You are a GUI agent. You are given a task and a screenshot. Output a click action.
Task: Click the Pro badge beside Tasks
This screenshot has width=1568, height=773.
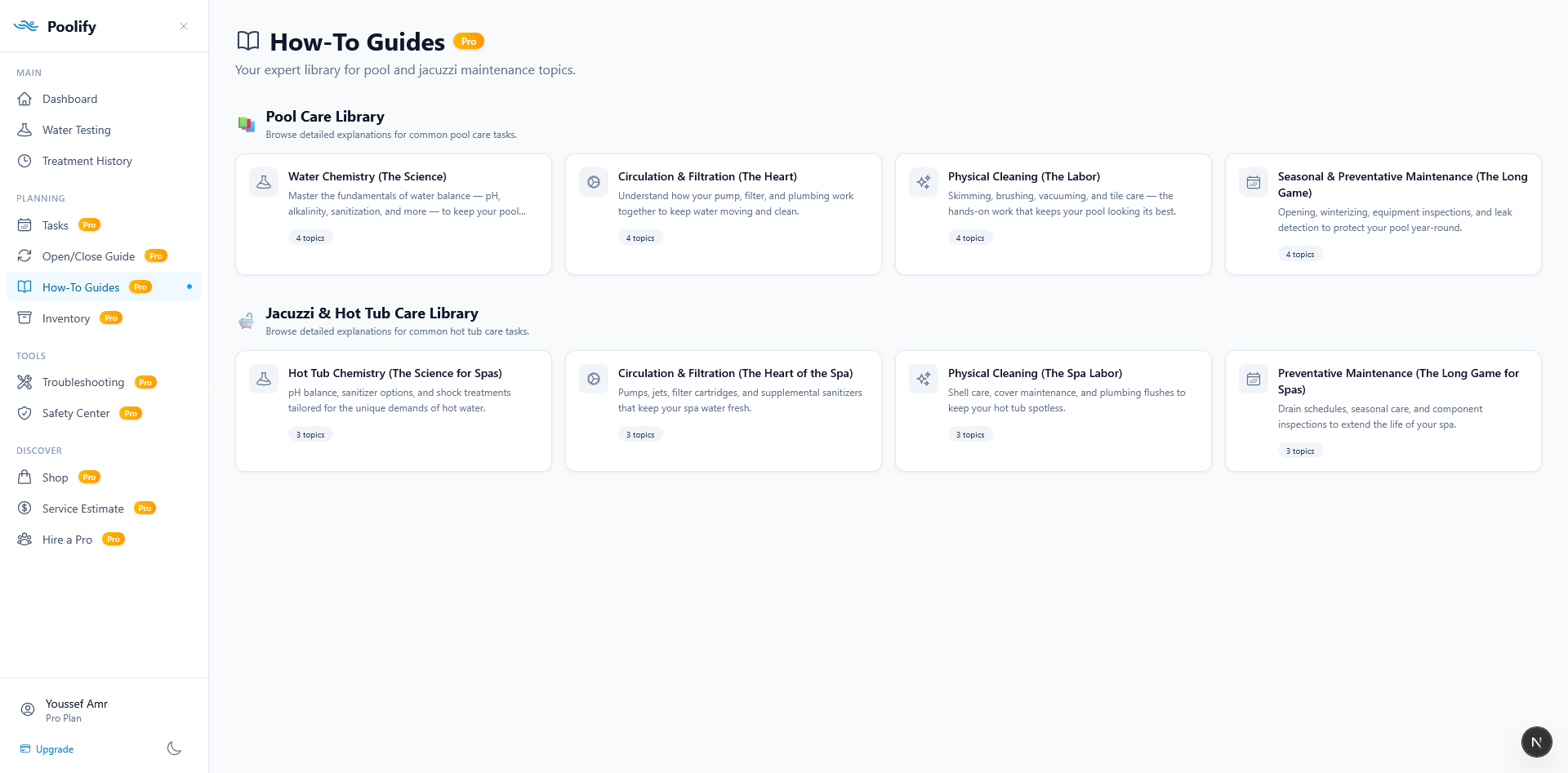(x=90, y=224)
